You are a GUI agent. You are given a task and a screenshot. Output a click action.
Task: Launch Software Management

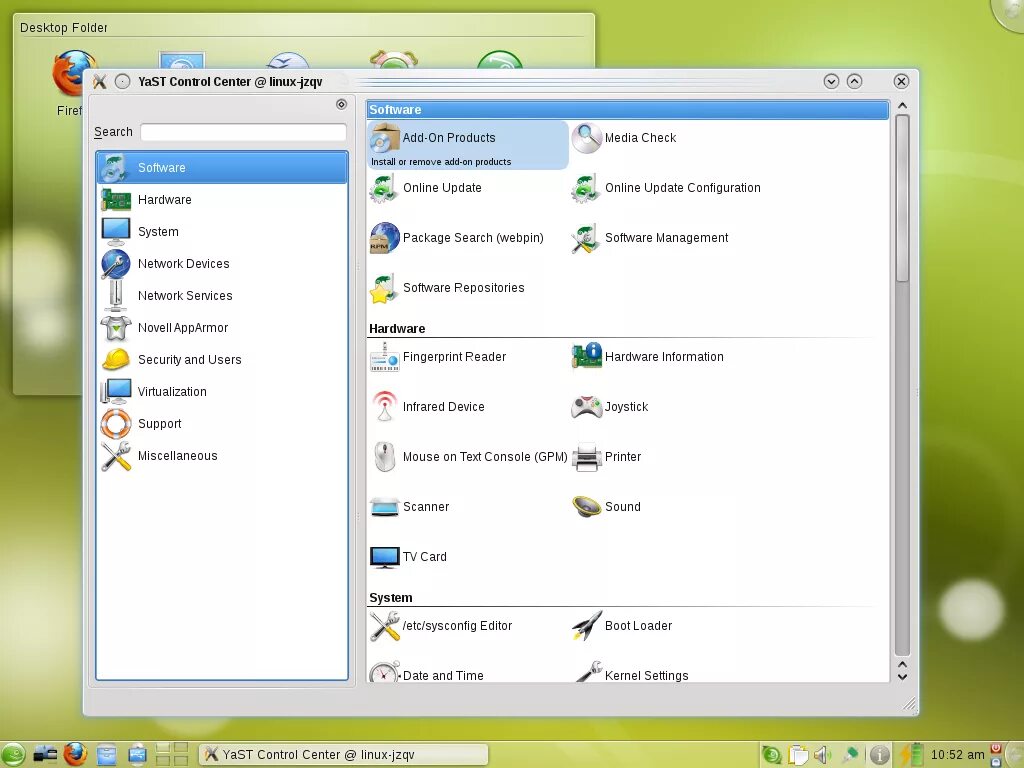(650, 238)
